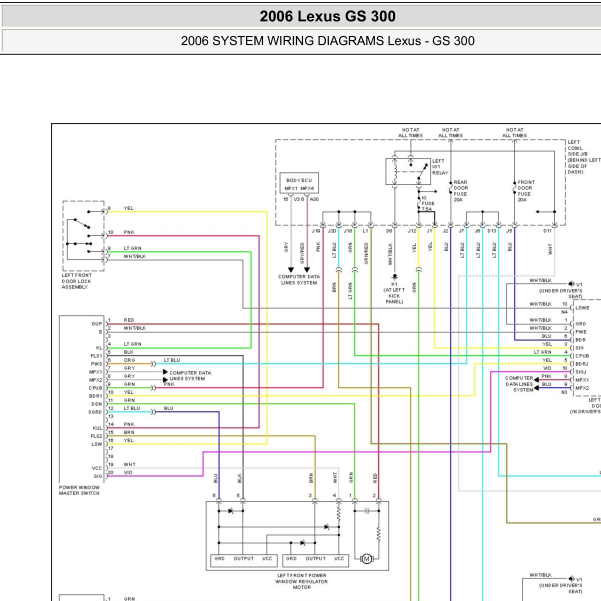Select 'PLS1' pin on master switch

pos(96,356)
